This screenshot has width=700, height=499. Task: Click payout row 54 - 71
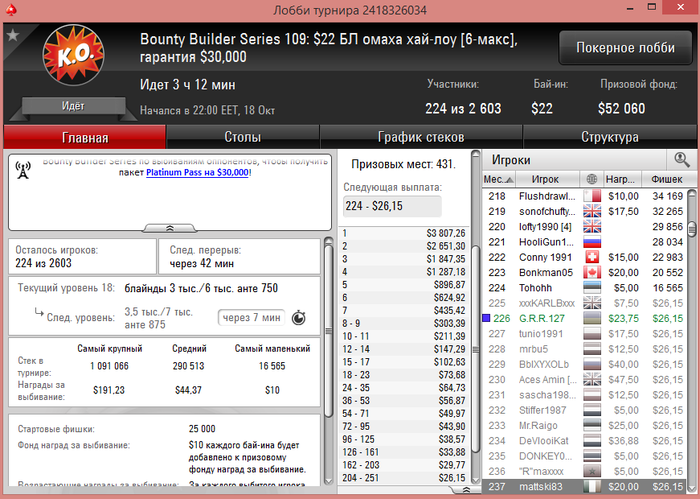click(404, 413)
